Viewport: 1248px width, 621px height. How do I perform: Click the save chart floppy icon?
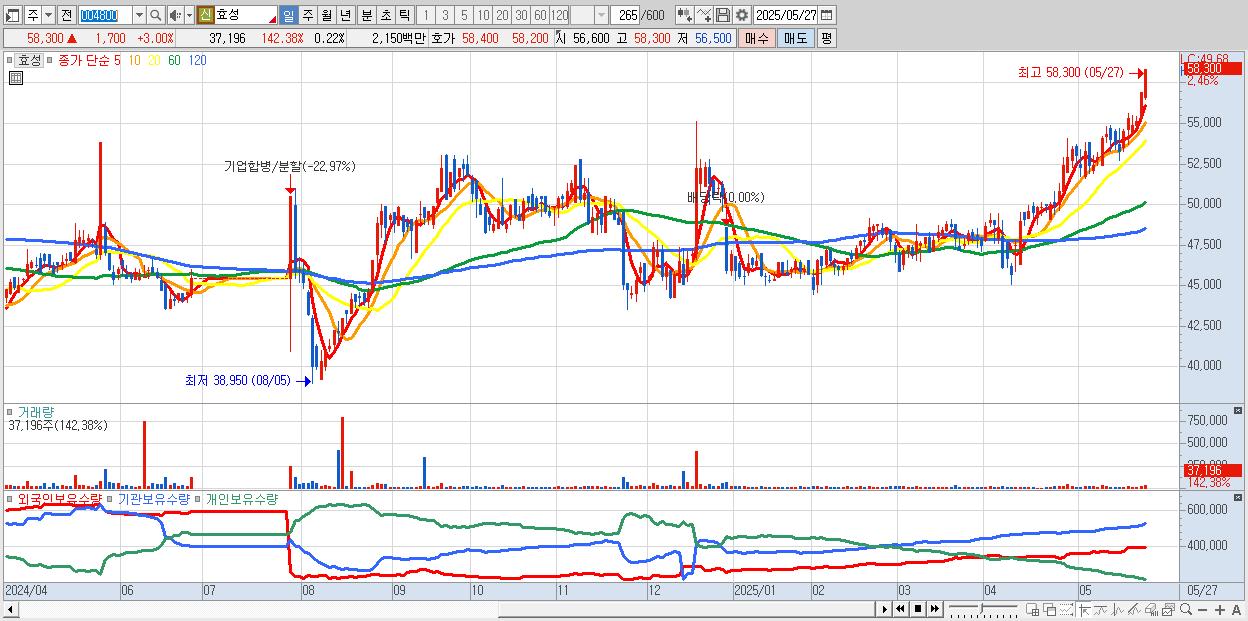pos(723,15)
